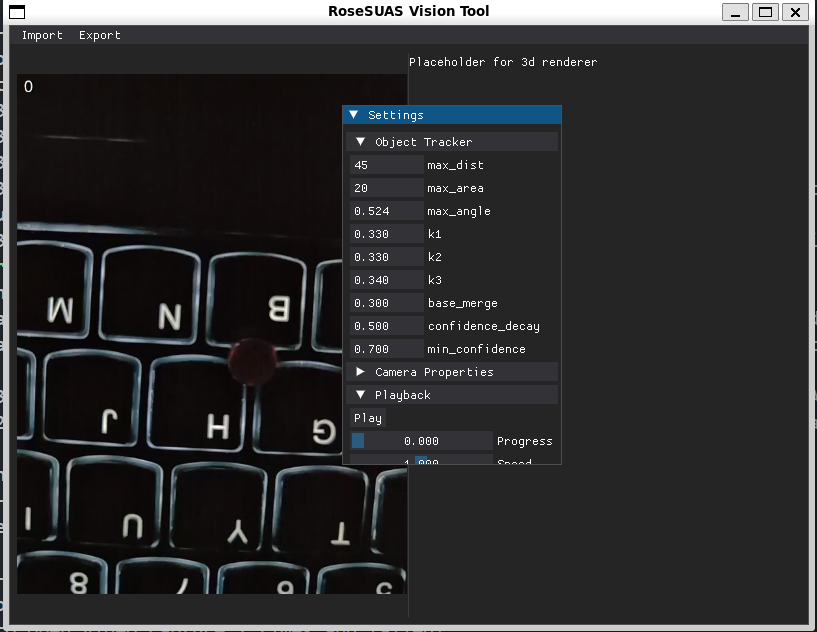Screen dimensions: 817x632
Task: Select the k1 value field
Action: (x=387, y=234)
